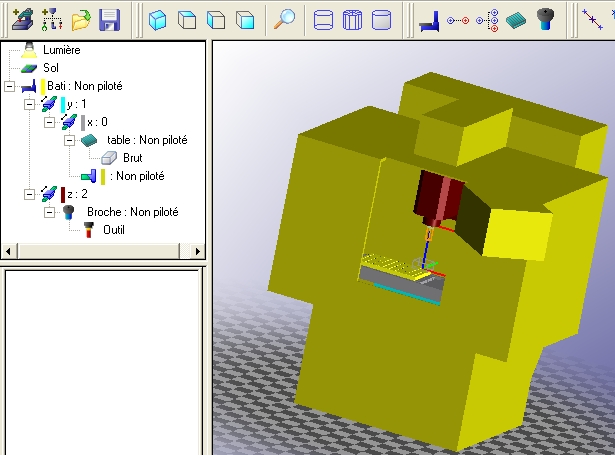Viewport: 615px width, 455px height.
Task: Collapse the z : 2 node
Action: pos(29,195)
